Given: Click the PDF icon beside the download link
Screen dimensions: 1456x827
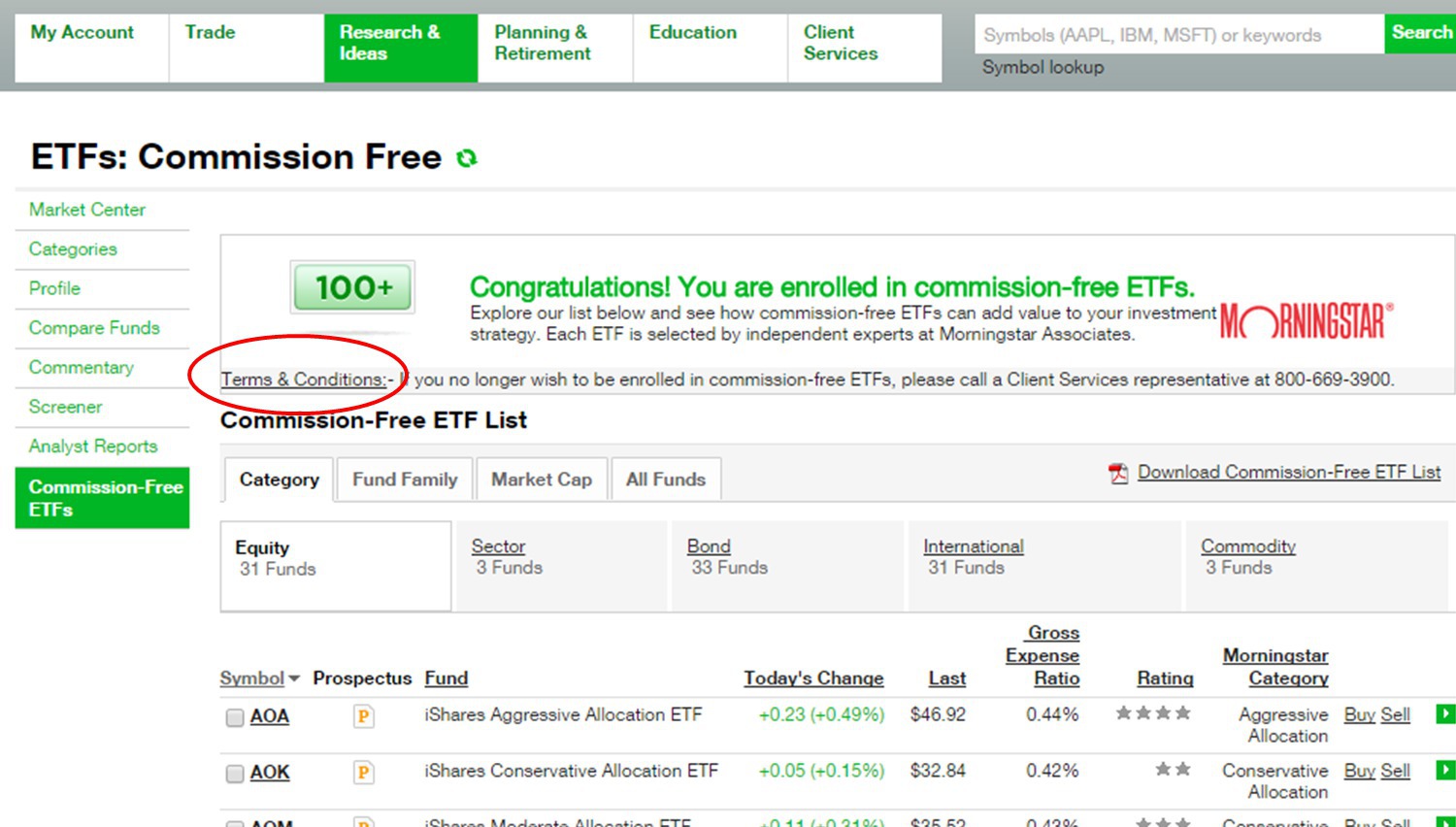Looking at the screenshot, I should [x=1118, y=473].
